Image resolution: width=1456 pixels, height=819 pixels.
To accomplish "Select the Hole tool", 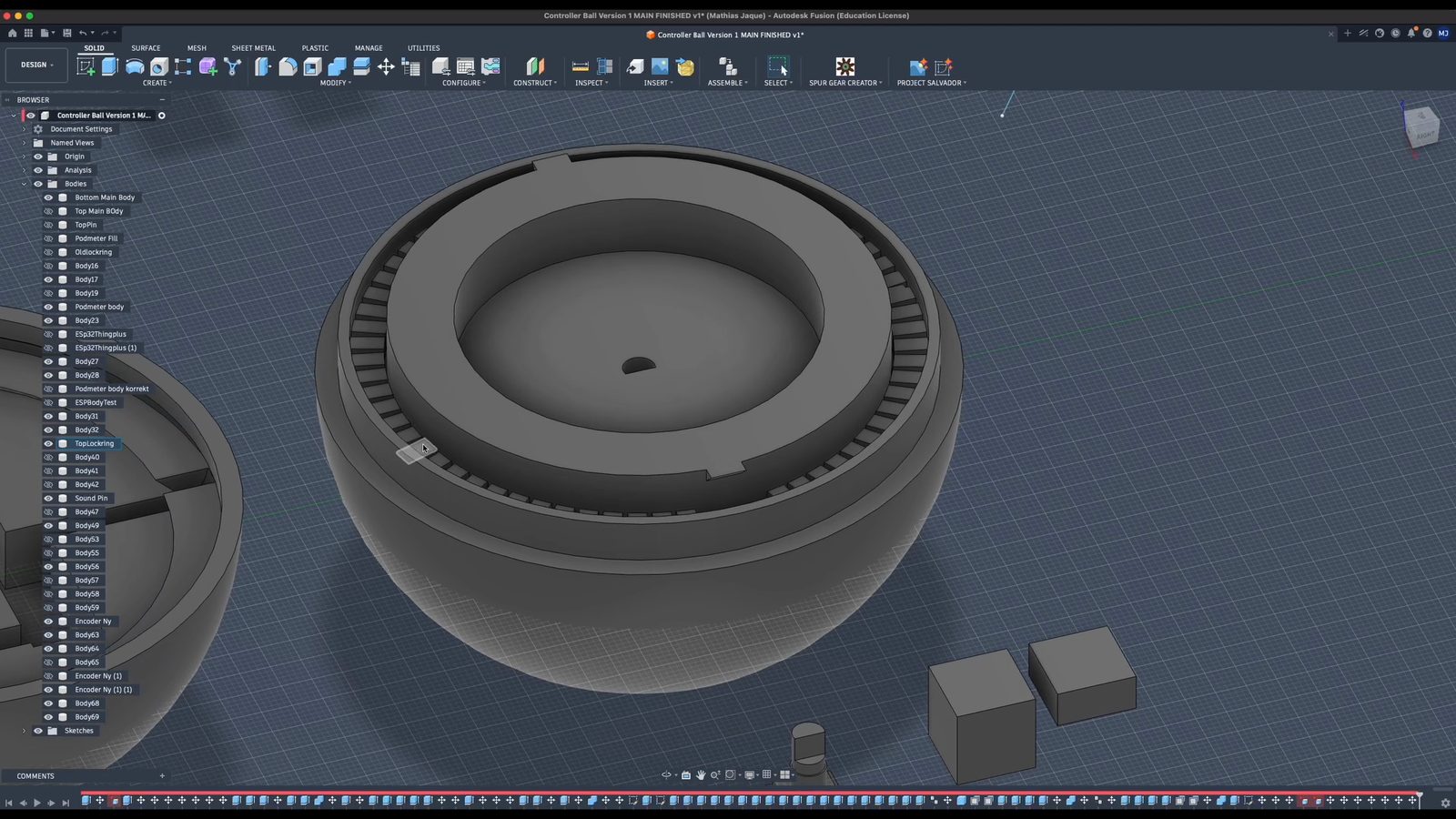I will point(159,66).
